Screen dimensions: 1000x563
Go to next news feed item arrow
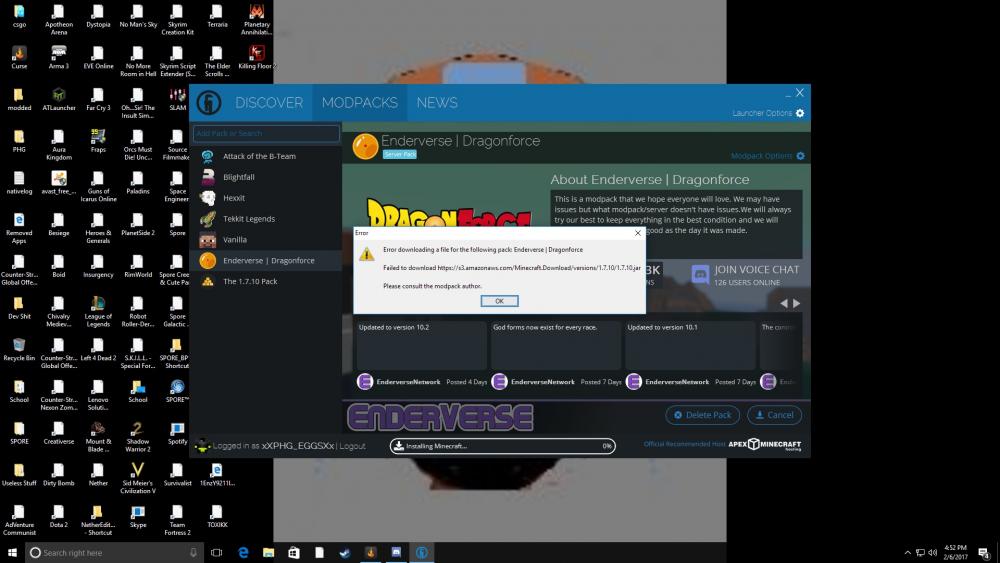pos(797,303)
